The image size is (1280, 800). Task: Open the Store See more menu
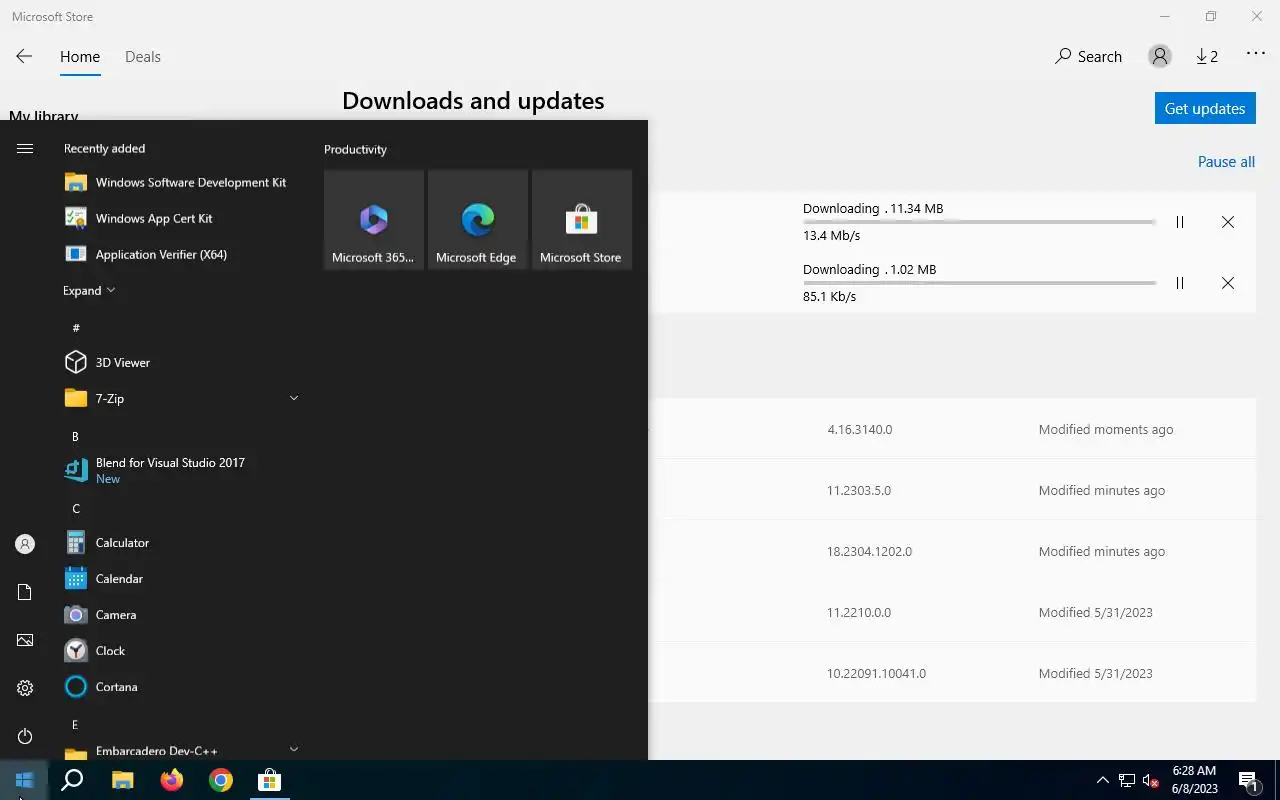tap(1256, 54)
